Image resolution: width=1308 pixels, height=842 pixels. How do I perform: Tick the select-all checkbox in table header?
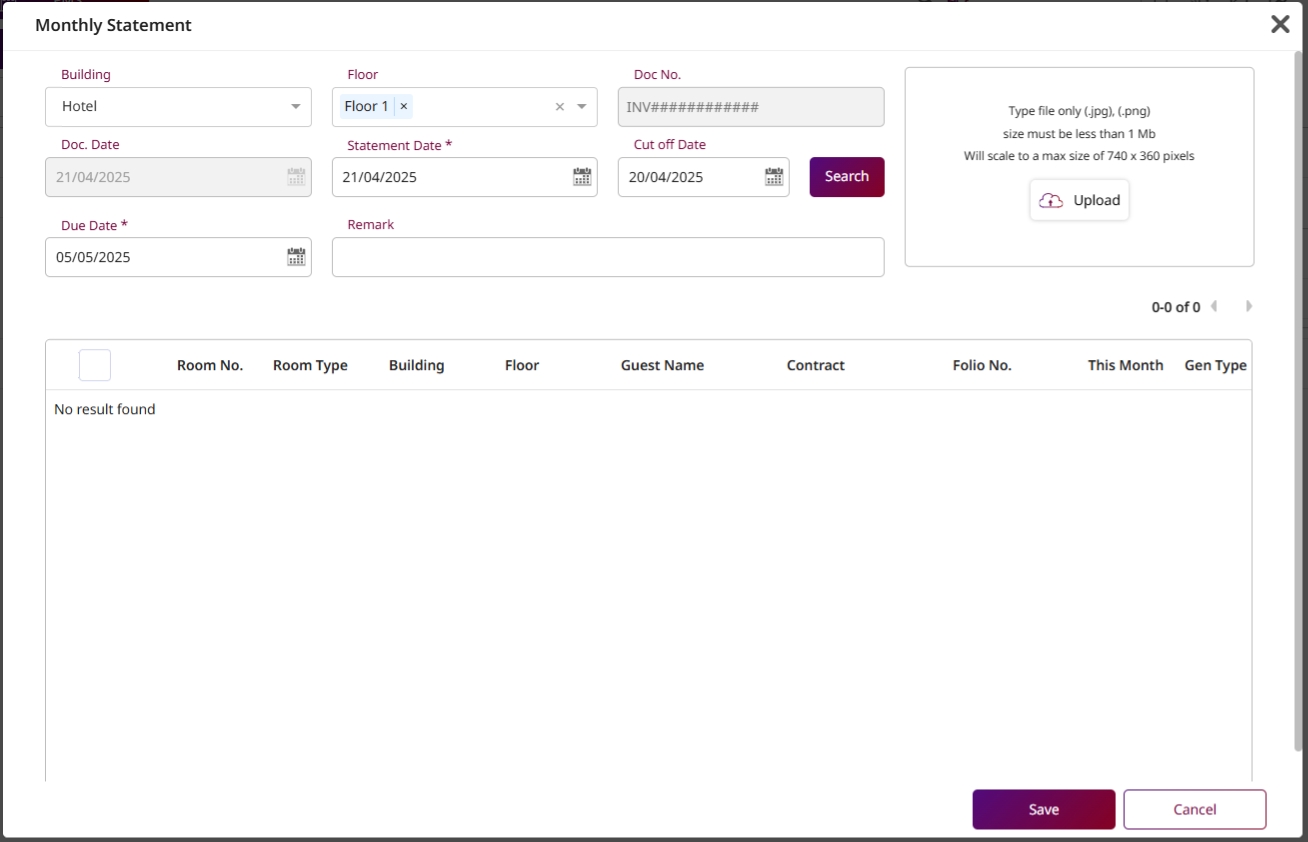point(95,365)
